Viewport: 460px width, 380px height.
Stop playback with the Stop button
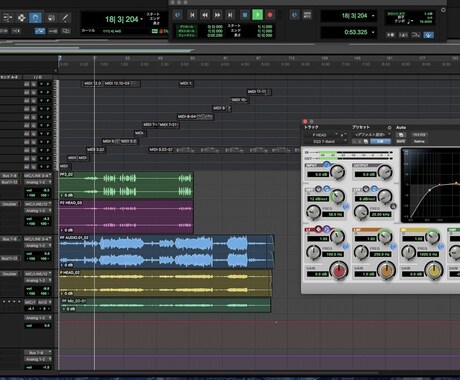245,15
